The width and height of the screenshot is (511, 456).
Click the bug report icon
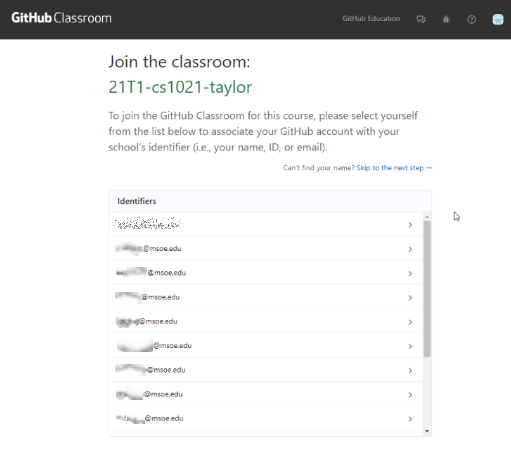coord(446,19)
